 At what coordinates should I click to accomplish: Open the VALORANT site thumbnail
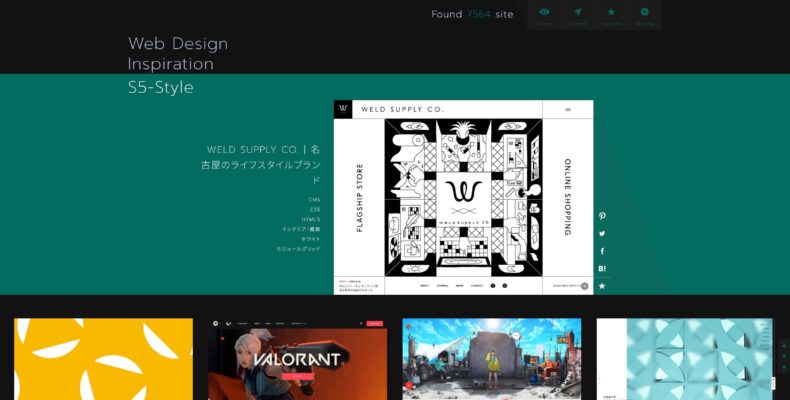(297, 359)
